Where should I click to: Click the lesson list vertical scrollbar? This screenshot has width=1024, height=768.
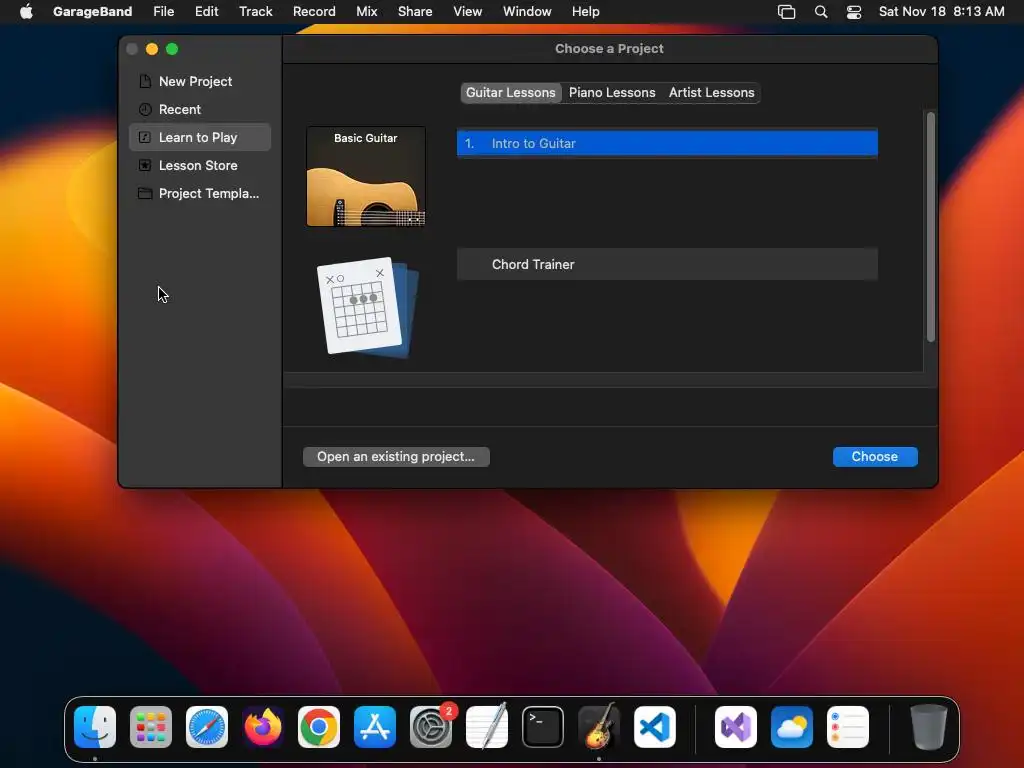pos(931,227)
